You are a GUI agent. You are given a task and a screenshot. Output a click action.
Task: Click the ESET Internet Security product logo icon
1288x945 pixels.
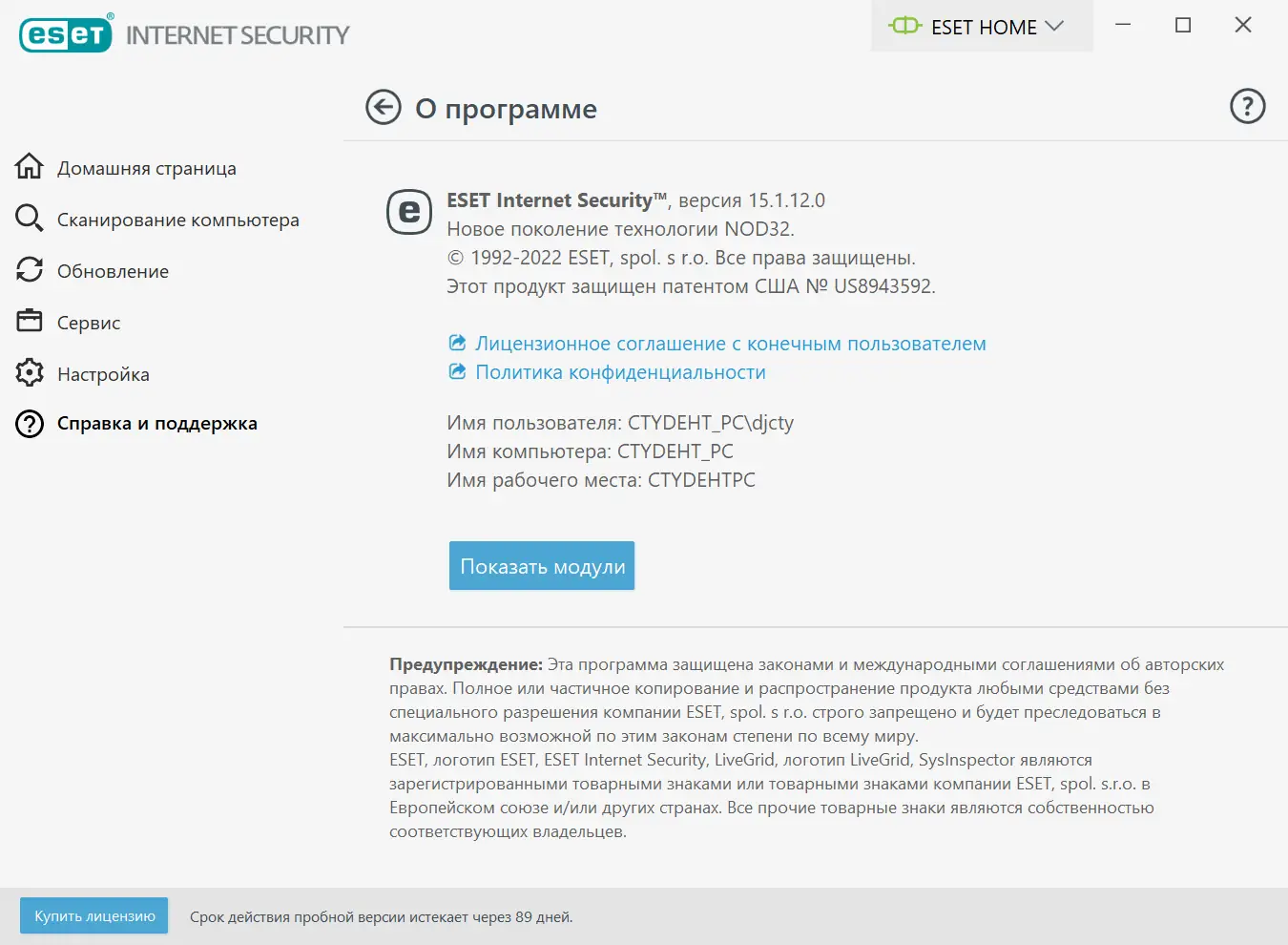409,212
